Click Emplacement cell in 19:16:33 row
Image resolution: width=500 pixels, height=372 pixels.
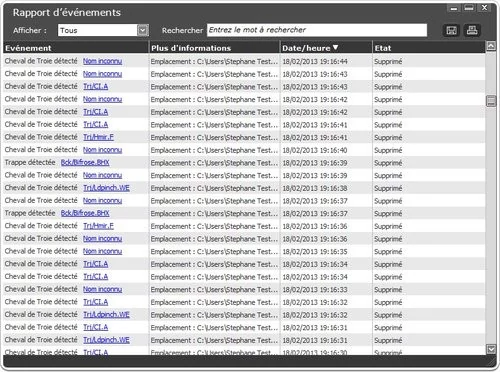coord(214,289)
